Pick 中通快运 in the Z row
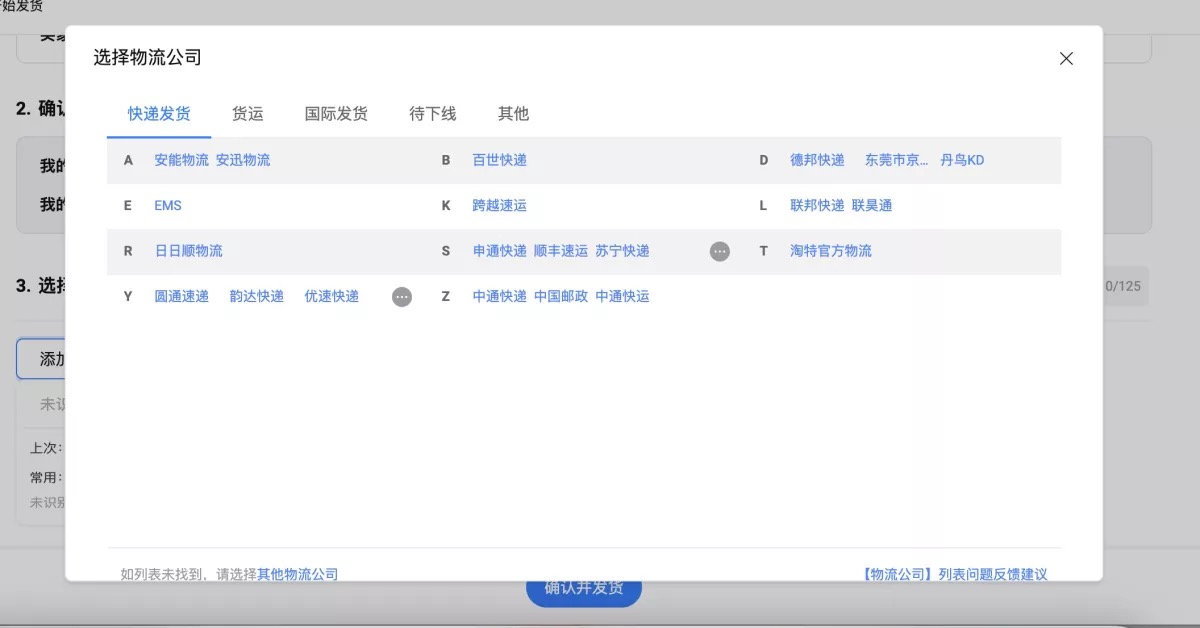Image resolution: width=1200 pixels, height=628 pixels. 622,297
